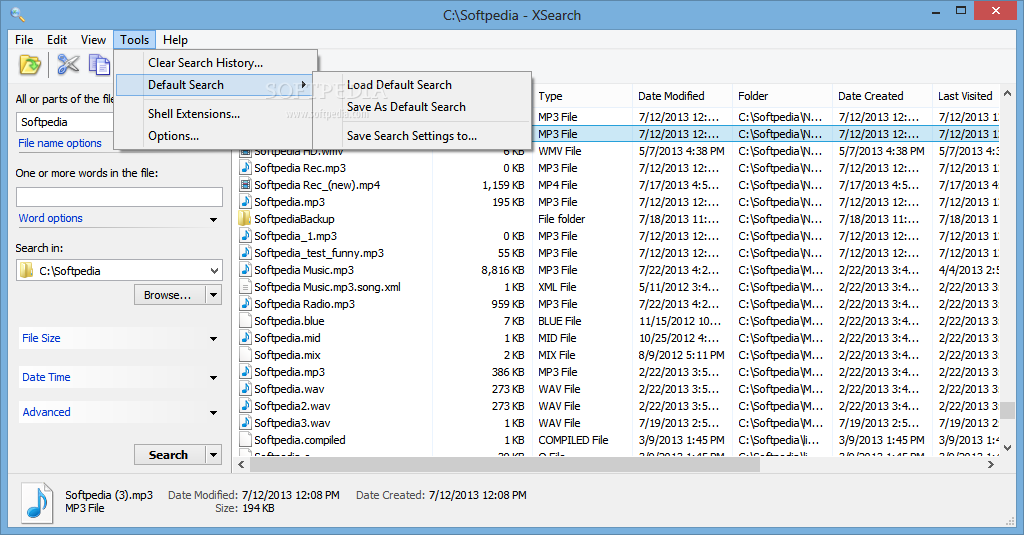
Task: Click the folder icon of SoftpediaBackup
Action: pyautogui.click(x=246, y=219)
